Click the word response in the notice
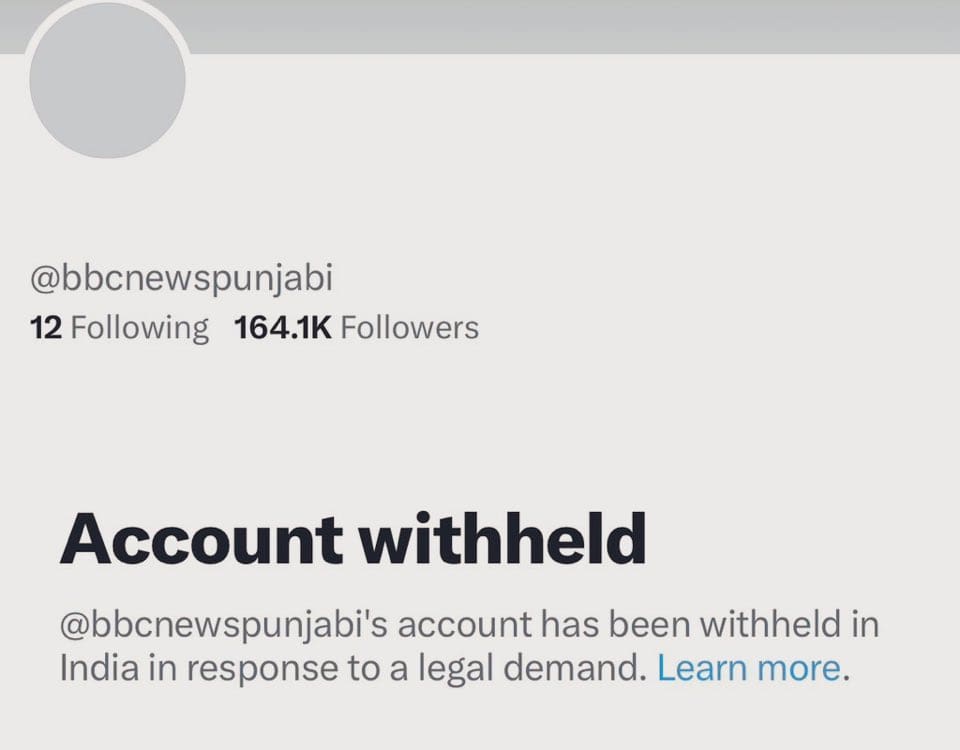The height and width of the screenshot is (750, 960). (261, 668)
